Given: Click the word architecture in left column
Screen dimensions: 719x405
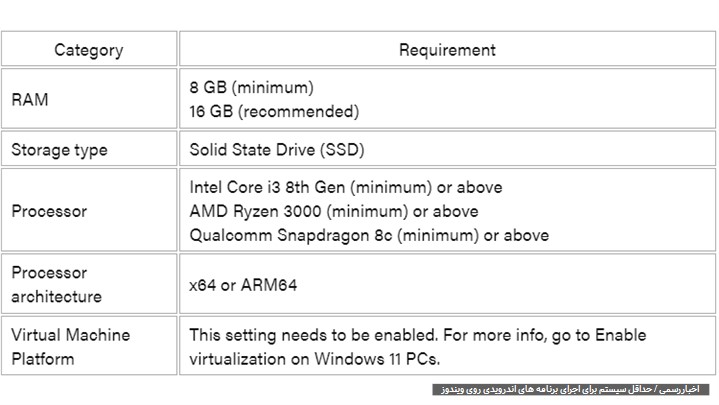Looking at the screenshot, I should pyautogui.click(x=56, y=296).
